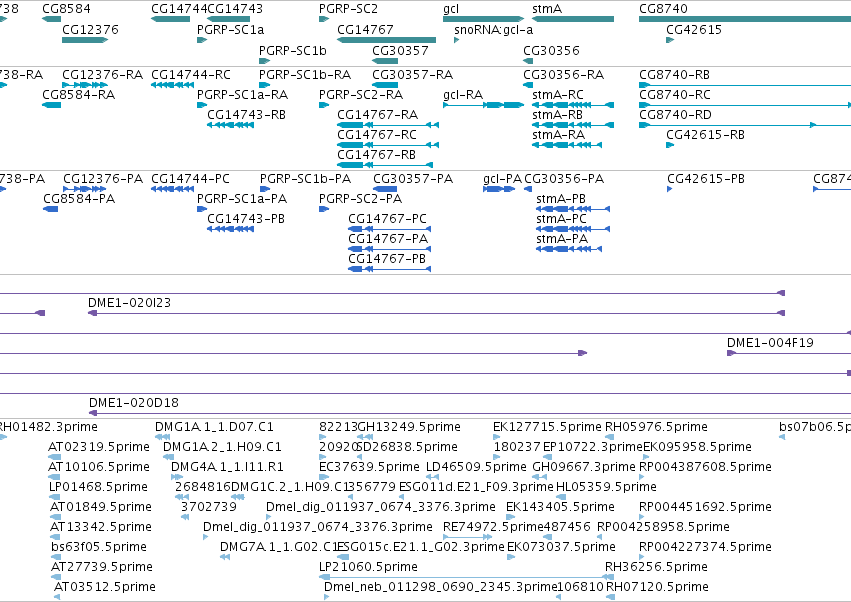
Task: Click the CG12376-PA protein label
Action: [103, 179]
